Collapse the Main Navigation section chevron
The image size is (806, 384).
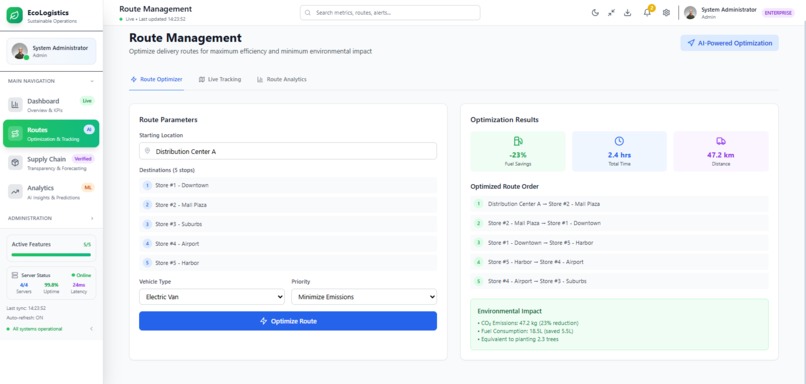[92, 81]
